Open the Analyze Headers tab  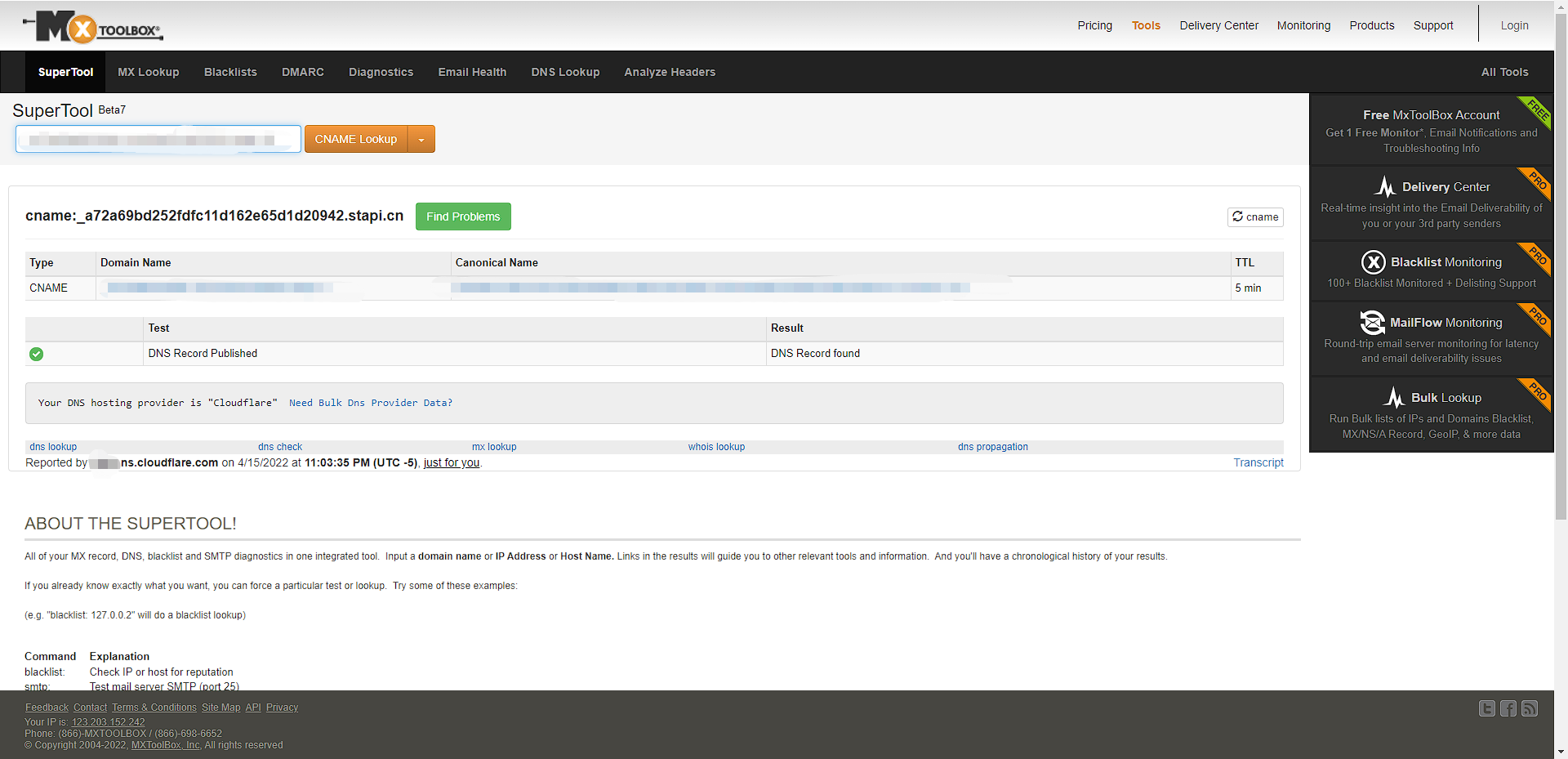coord(670,72)
